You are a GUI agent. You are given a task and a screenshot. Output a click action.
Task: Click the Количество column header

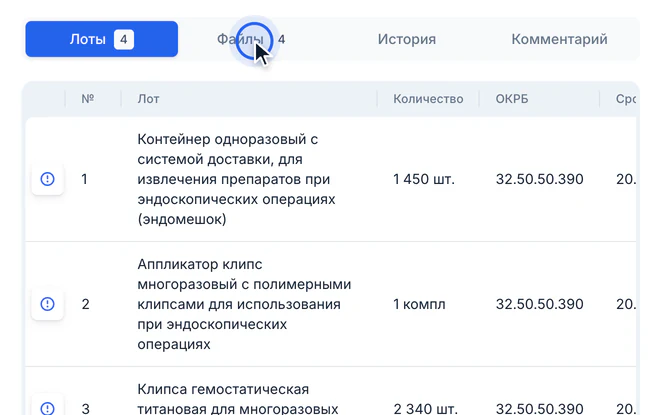click(428, 99)
